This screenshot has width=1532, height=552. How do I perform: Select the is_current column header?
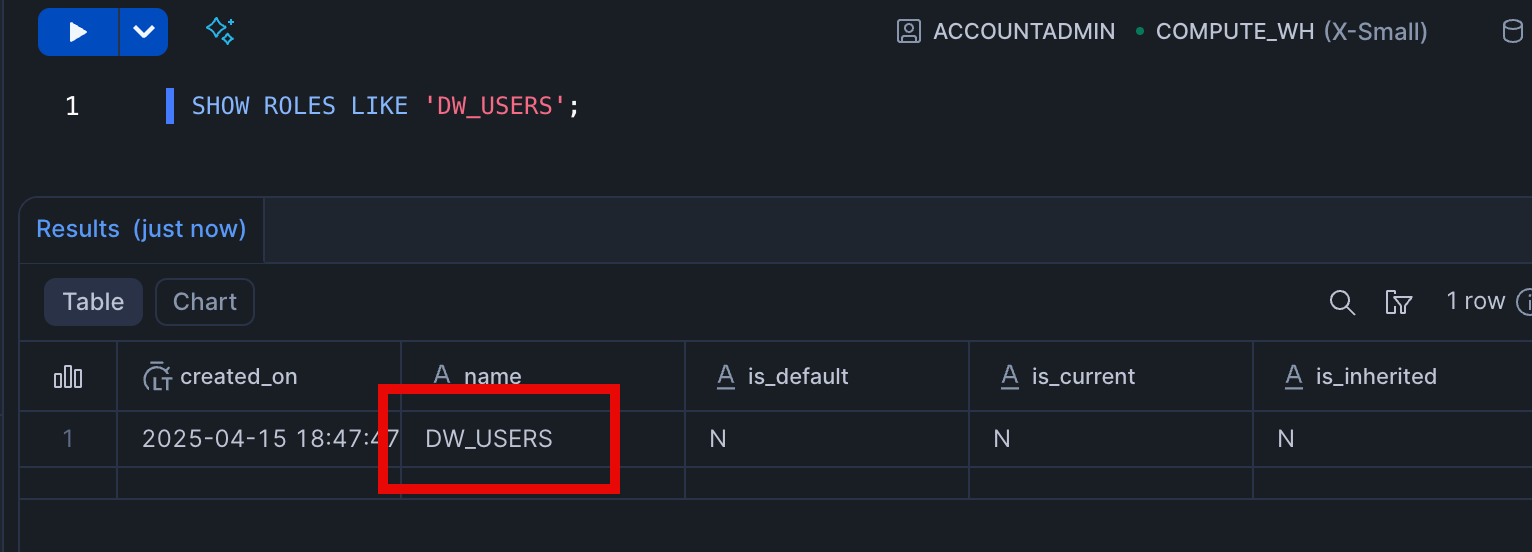point(1083,377)
